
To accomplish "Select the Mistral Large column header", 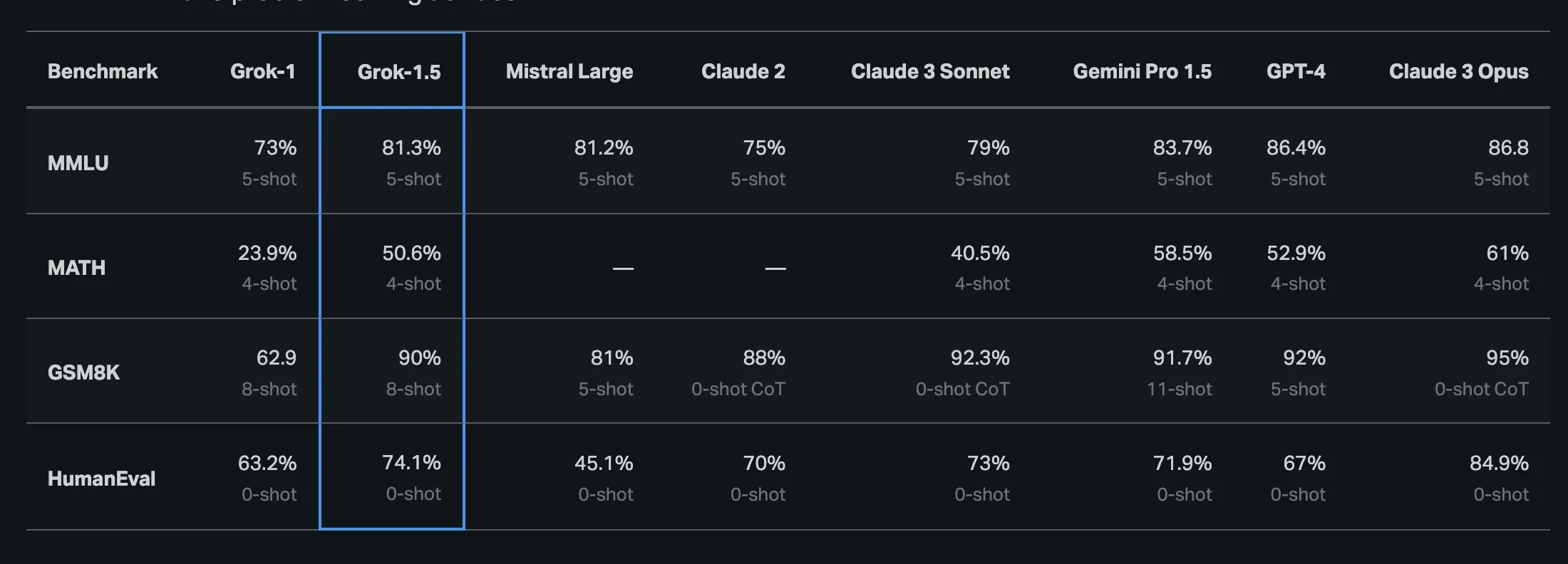I will 569,71.
